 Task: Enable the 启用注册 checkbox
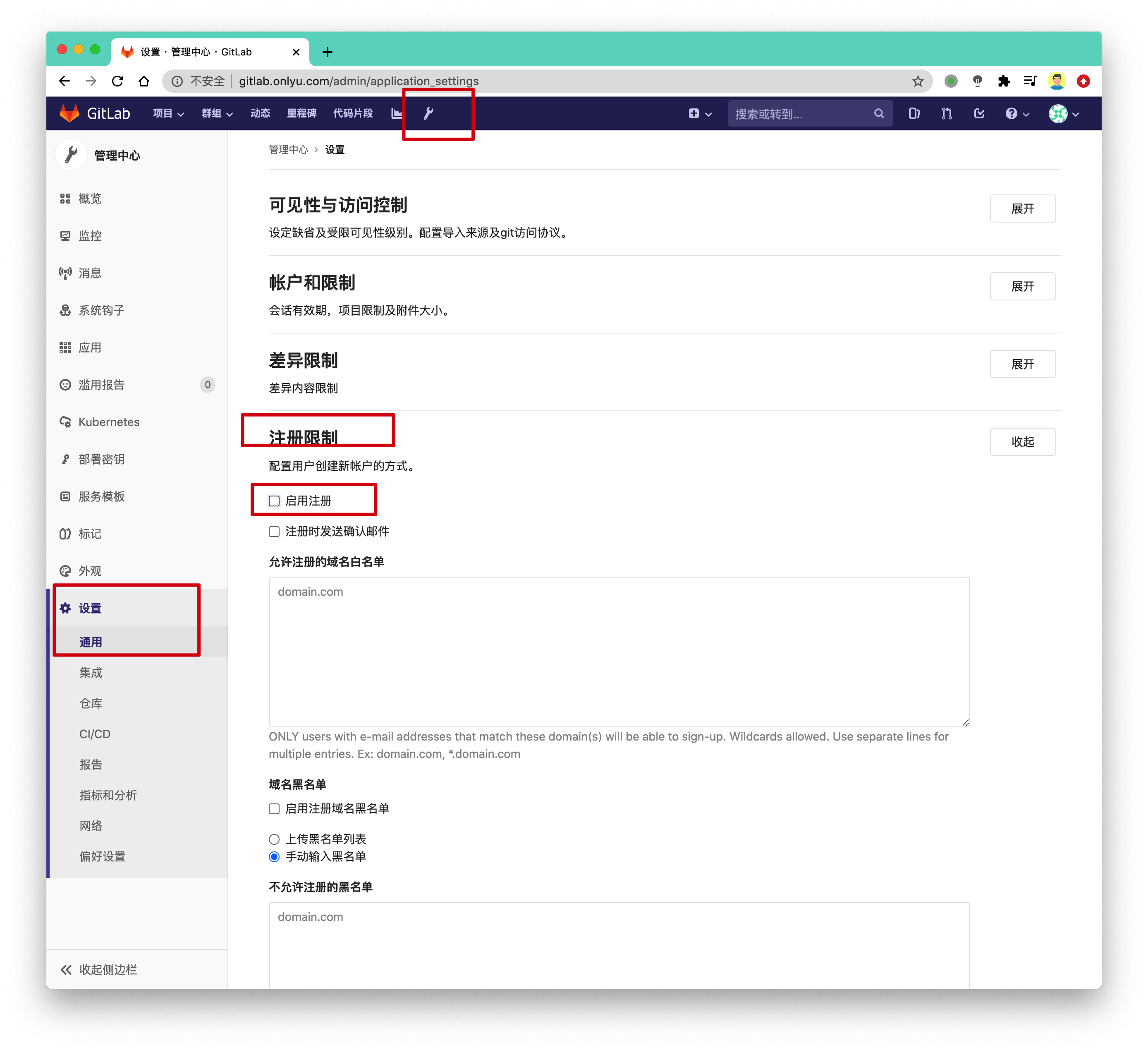coord(274,501)
